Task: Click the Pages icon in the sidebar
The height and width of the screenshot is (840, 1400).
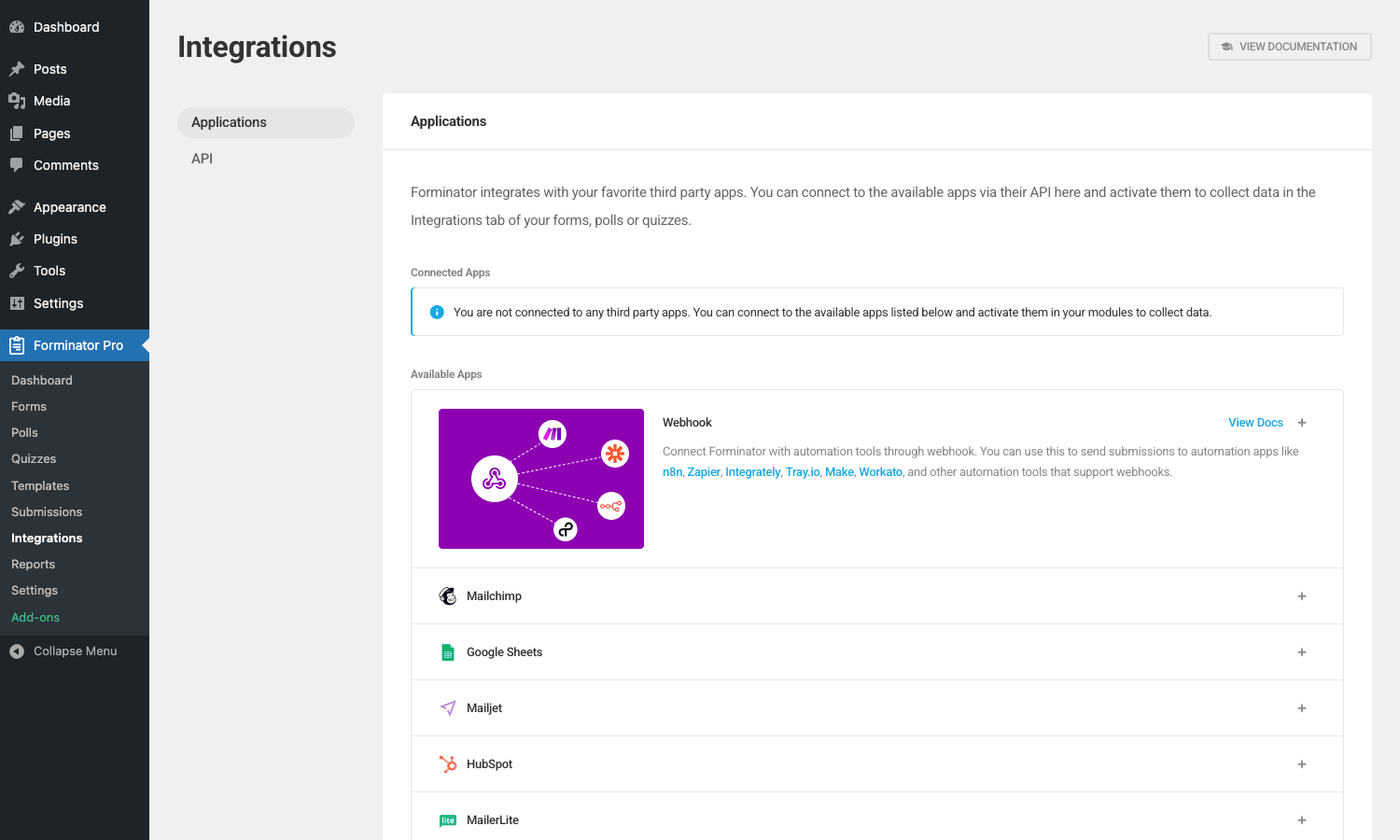Action: (17, 133)
